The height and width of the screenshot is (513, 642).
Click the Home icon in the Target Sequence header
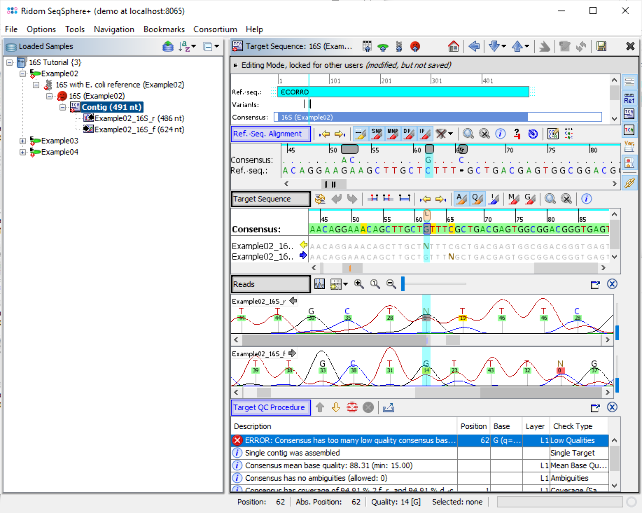[453, 46]
